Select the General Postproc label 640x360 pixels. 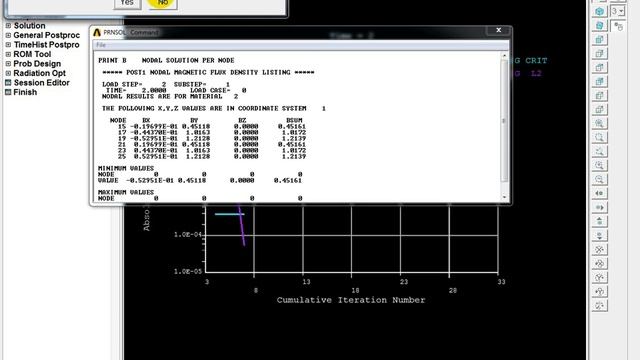pos(47,35)
